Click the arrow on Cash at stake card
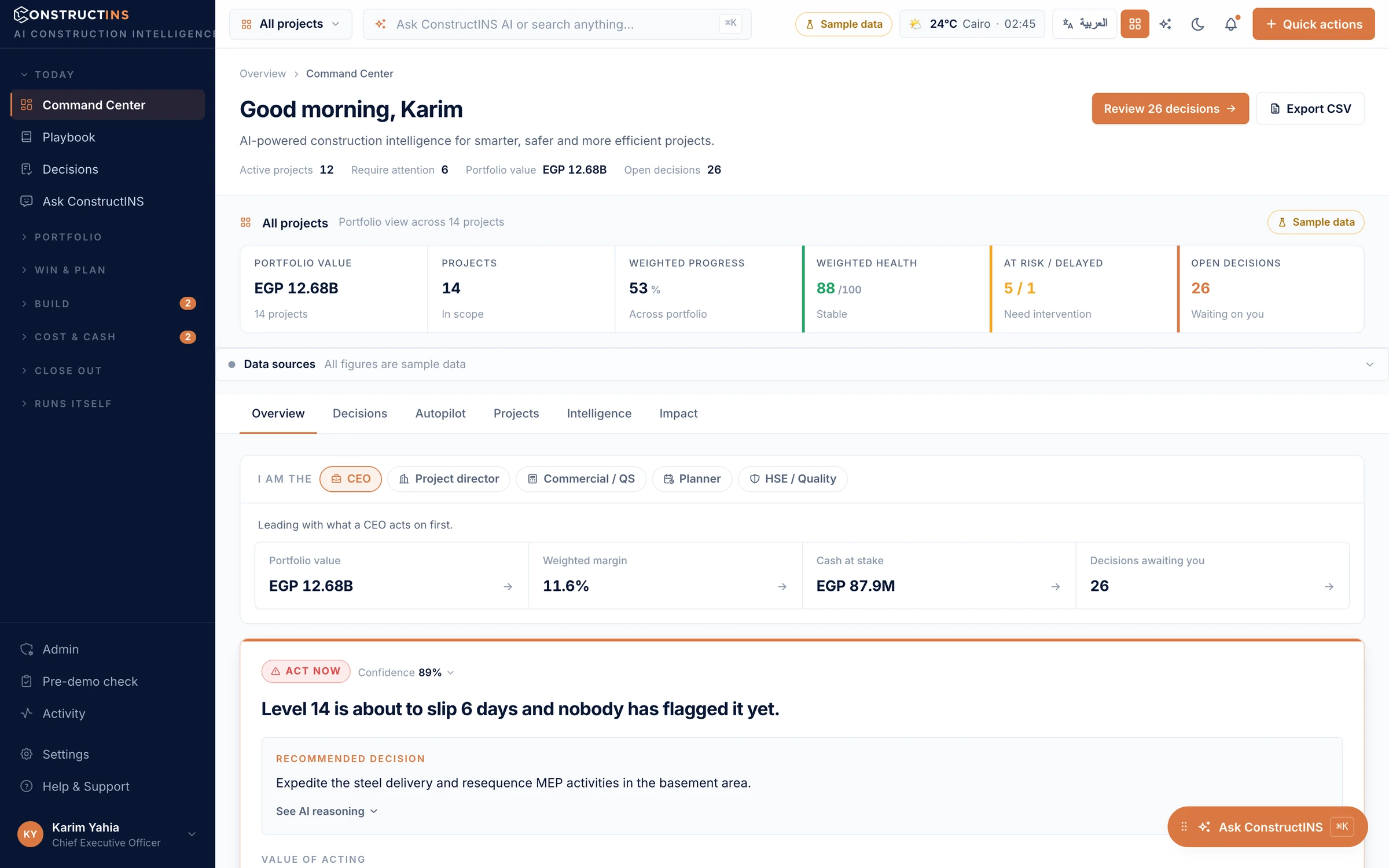 [x=1056, y=587]
